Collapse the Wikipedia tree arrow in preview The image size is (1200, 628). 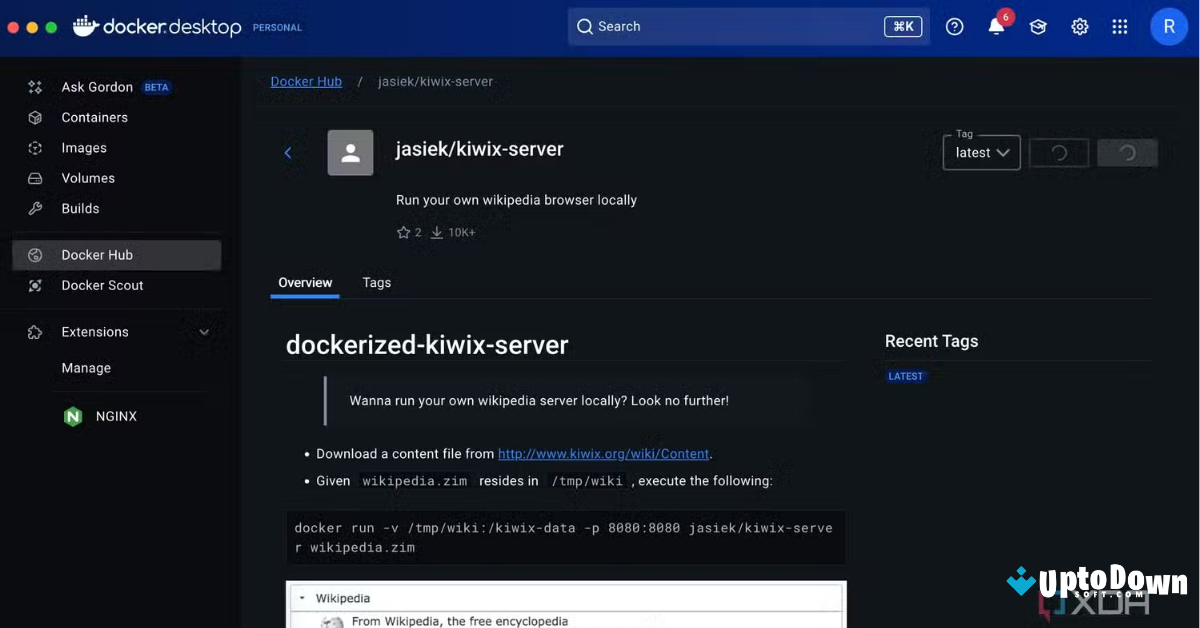click(302, 598)
